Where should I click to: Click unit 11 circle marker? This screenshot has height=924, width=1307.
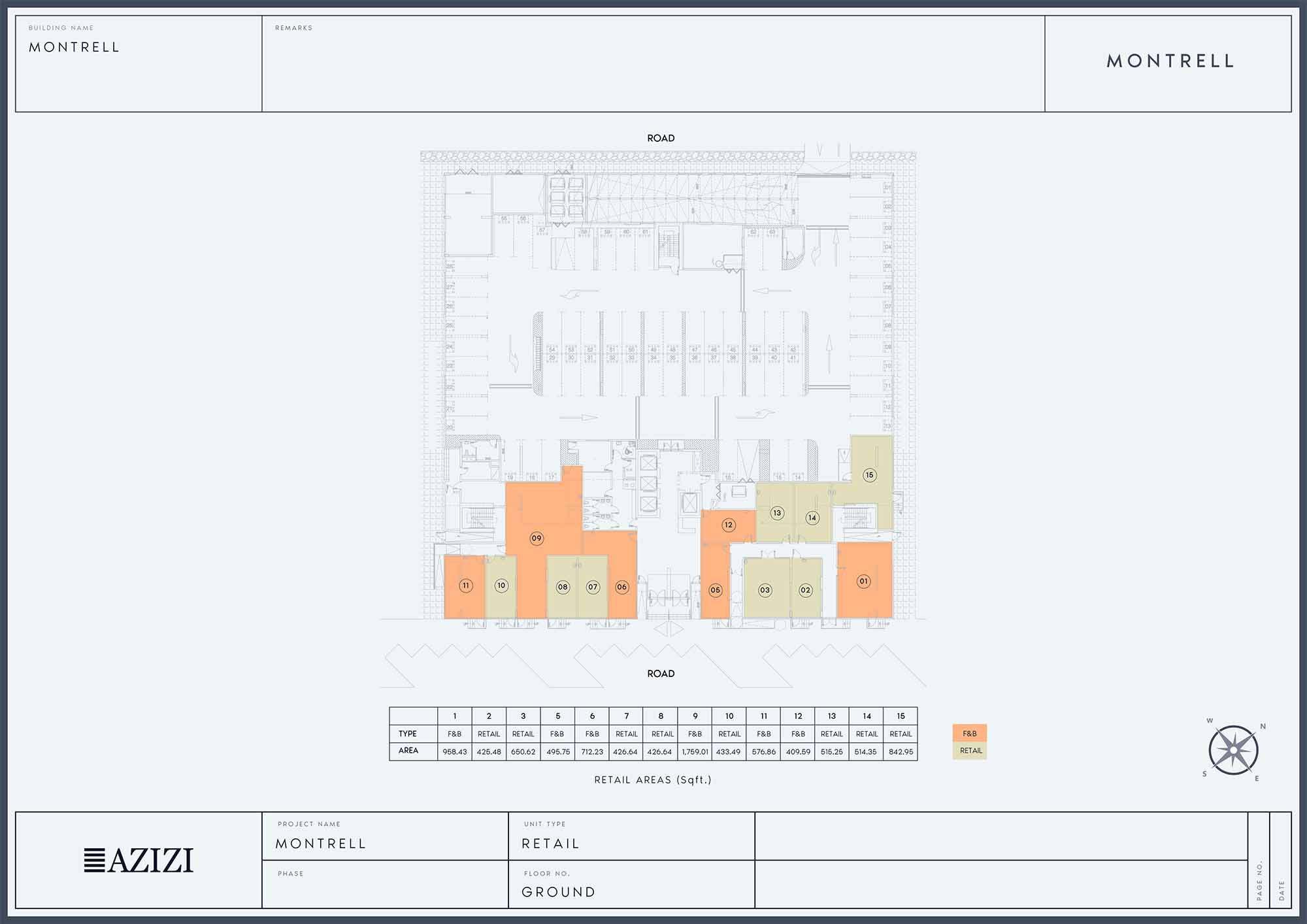click(466, 586)
